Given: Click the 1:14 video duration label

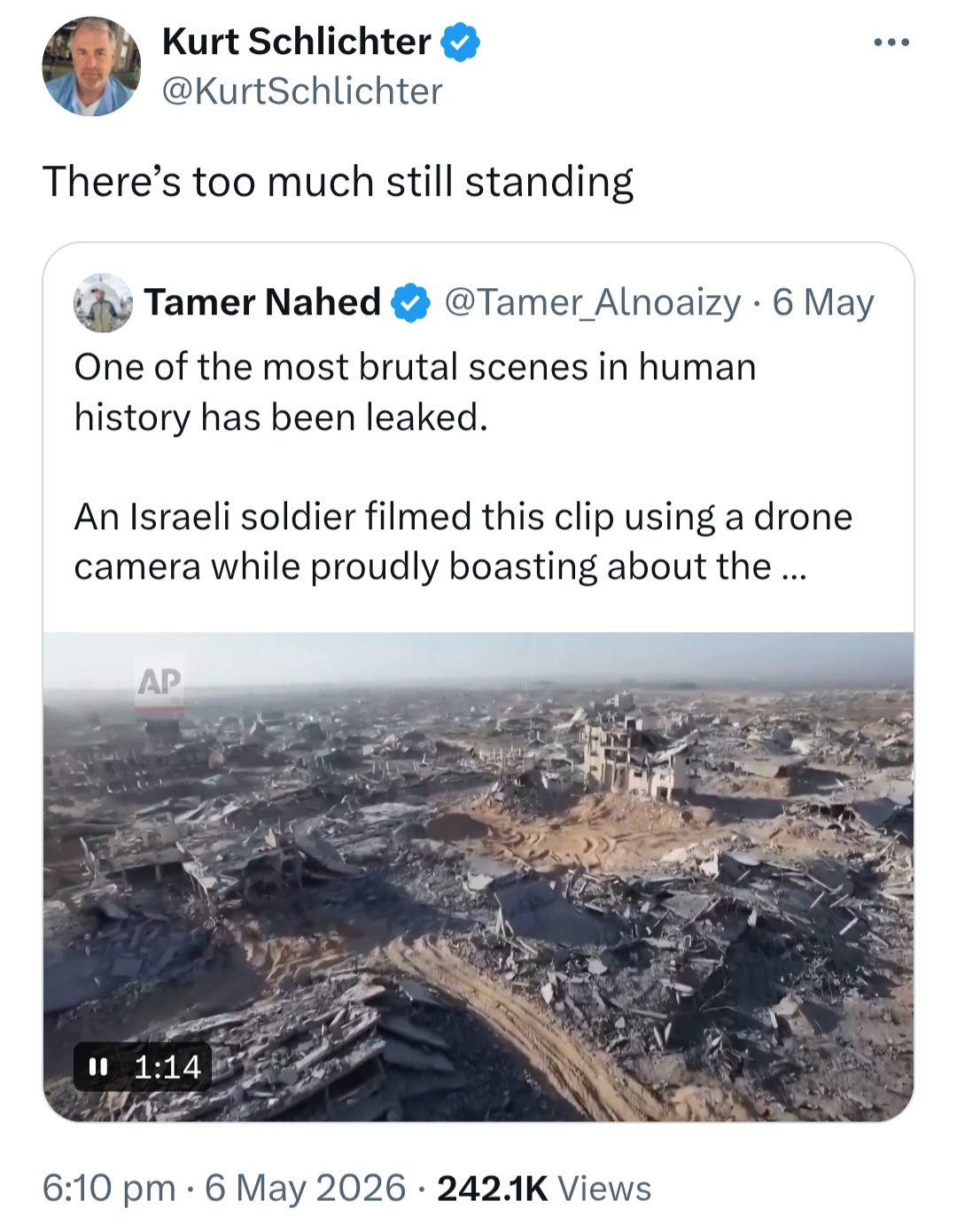Looking at the screenshot, I should click(167, 1066).
